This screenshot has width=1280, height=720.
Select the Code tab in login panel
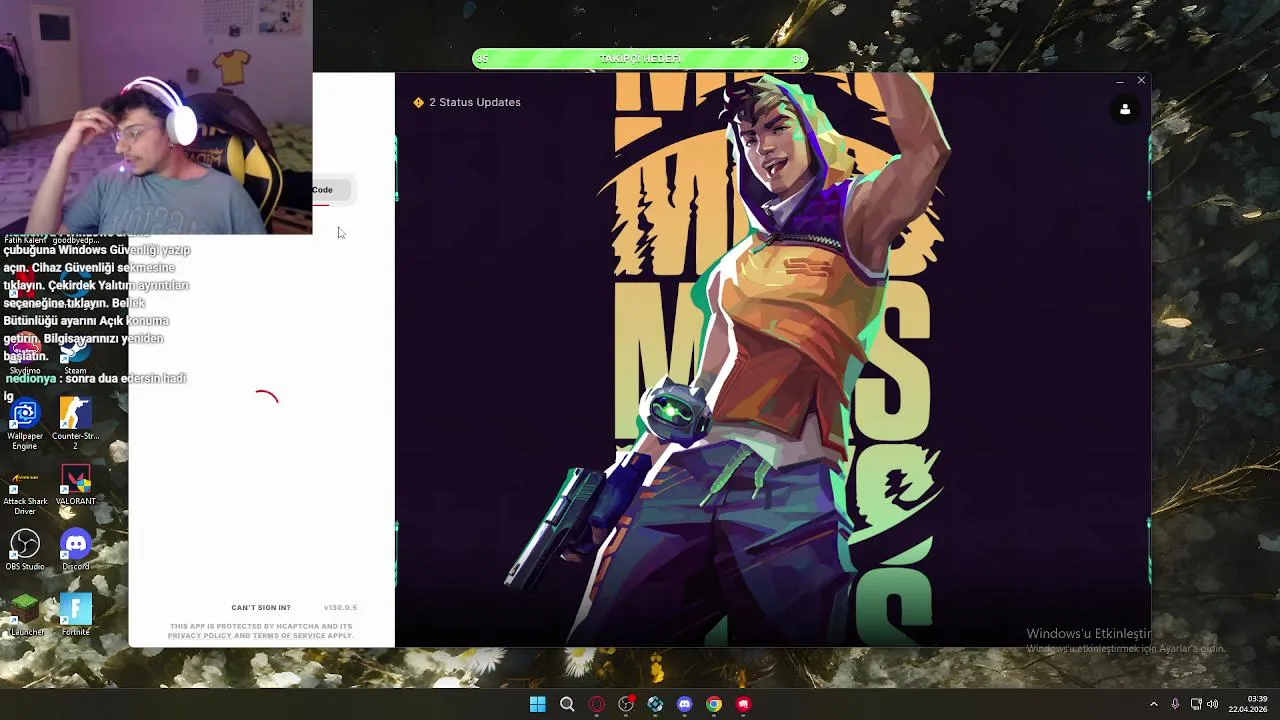330,190
